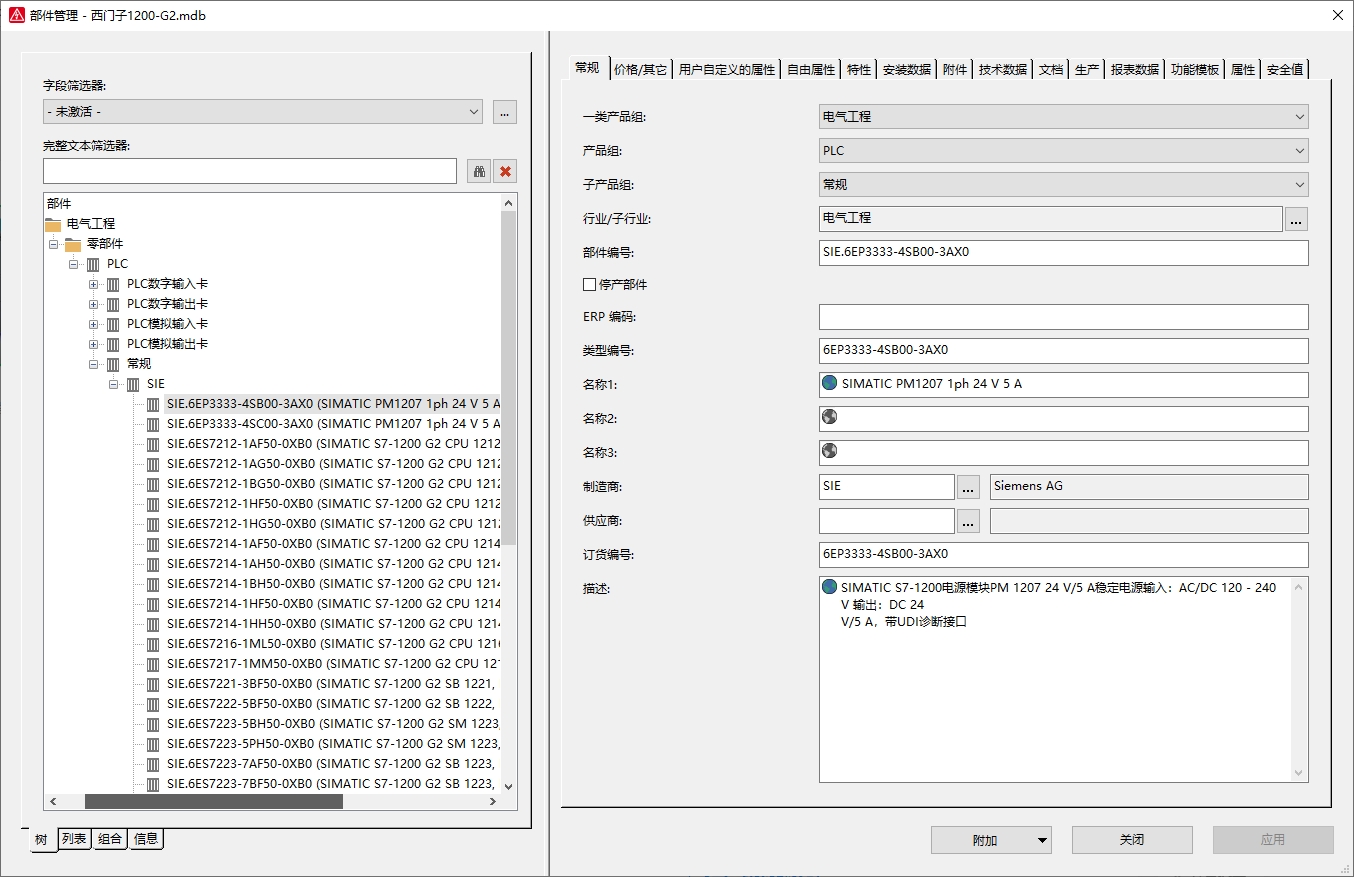Viewport: 1354px width, 877px height.
Task: Click globe icon in 名称1 field
Action: 829,383
